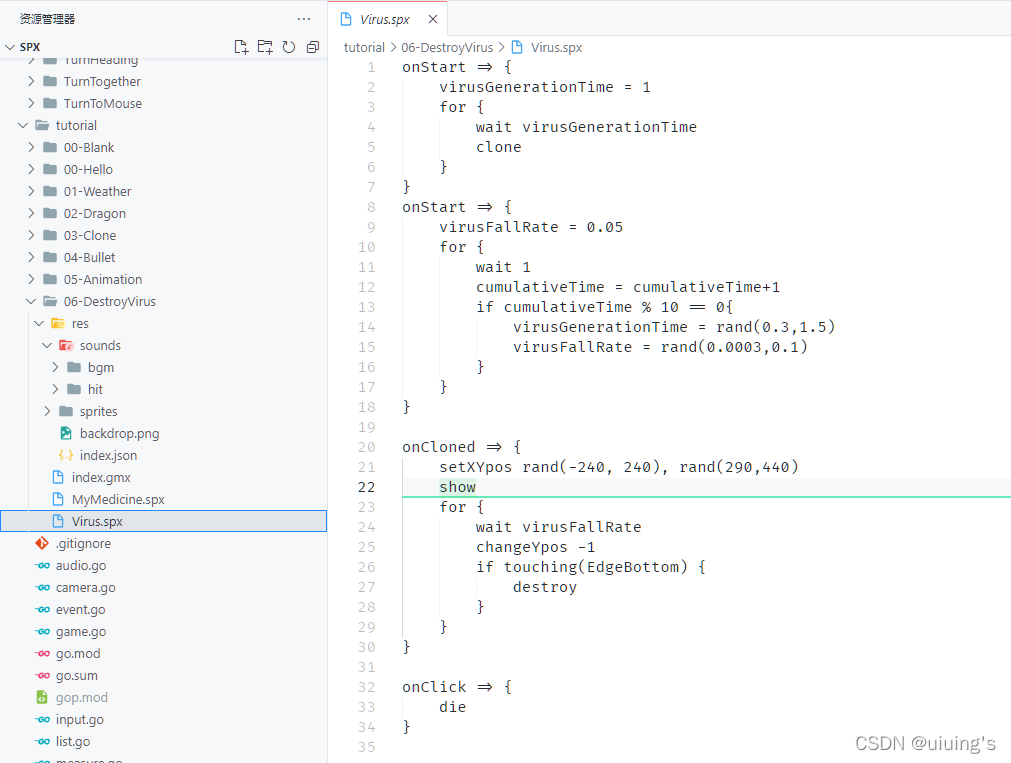The height and width of the screenshot is (763, 1011).
Task: Open the explorer more actions ellipsis
Action: (x=304, y=19)
